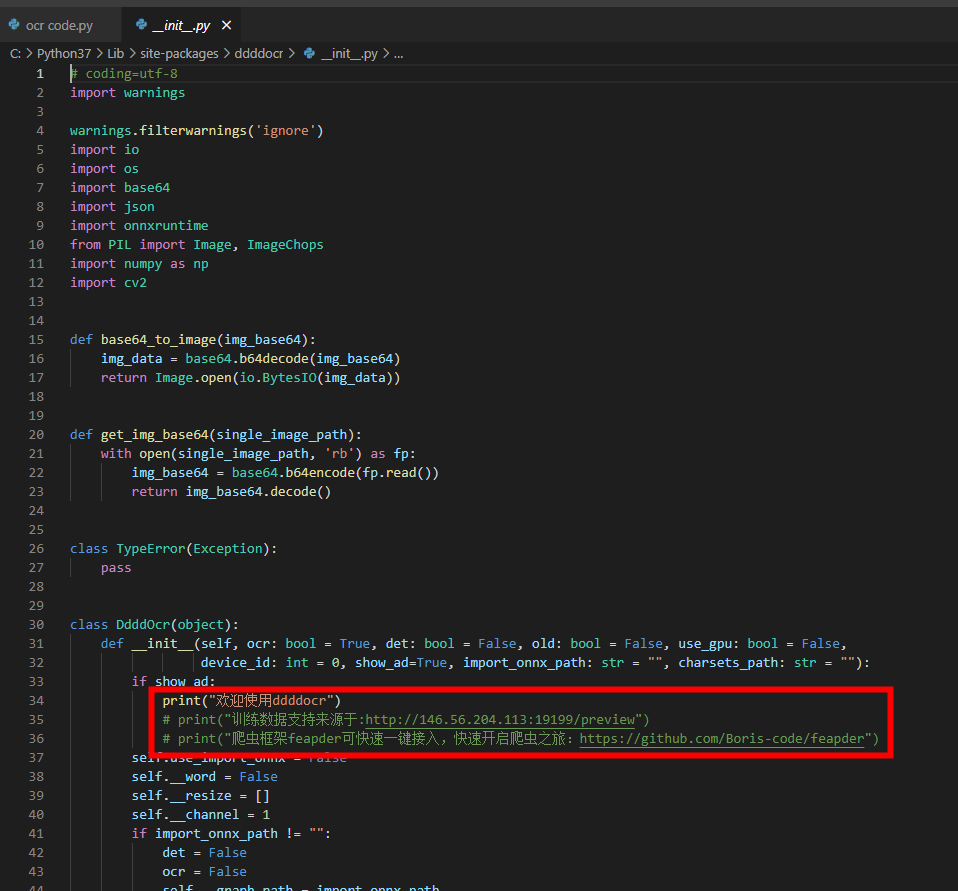Expand the trailing ellipsis in the breadcrumb
The image size is (958, 891).
[x=398, y=53]
